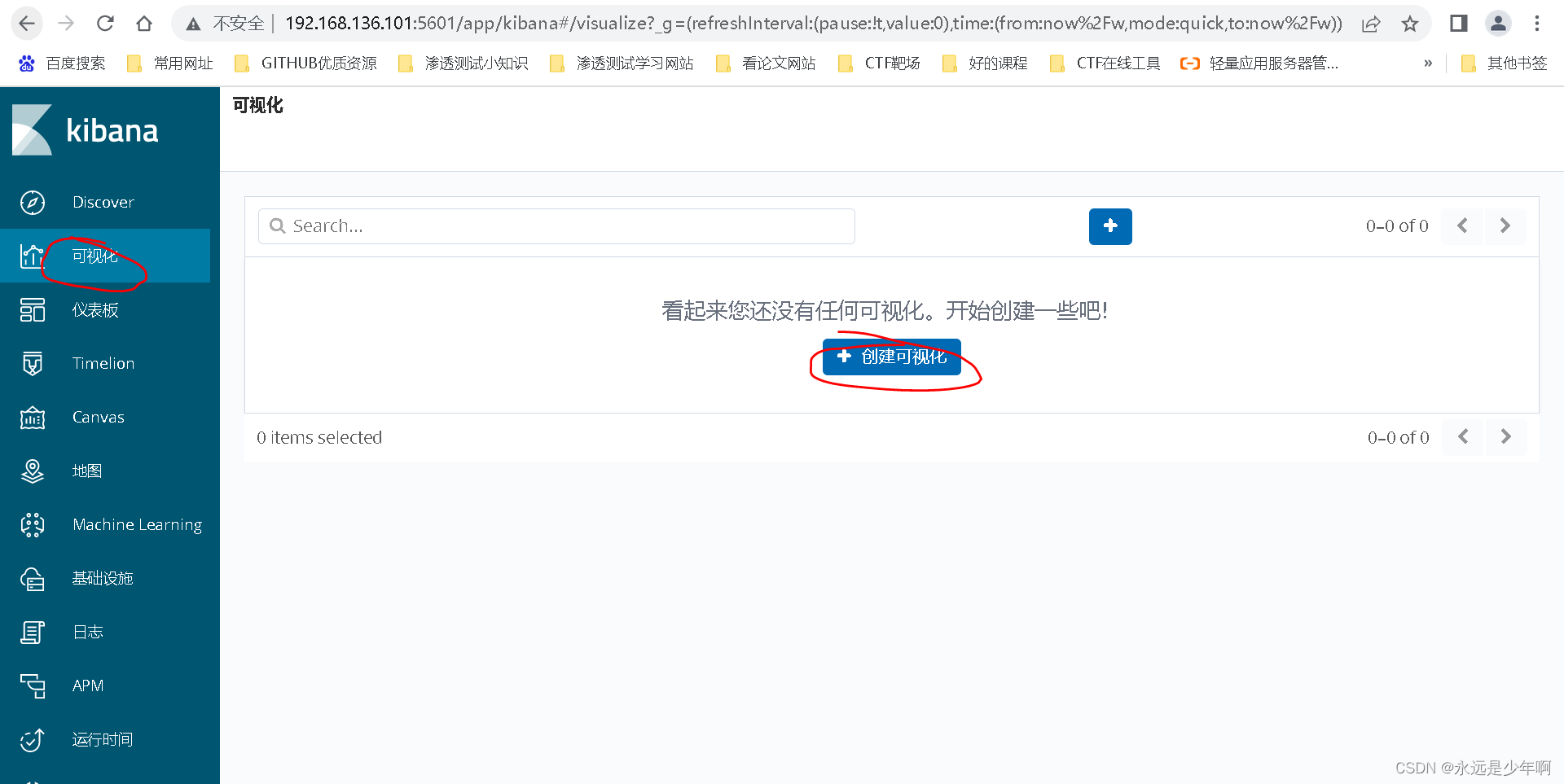Open the 好的课程 bookmark folder
The width and height of the screenshot is (1564, 784).
point(985,63)
